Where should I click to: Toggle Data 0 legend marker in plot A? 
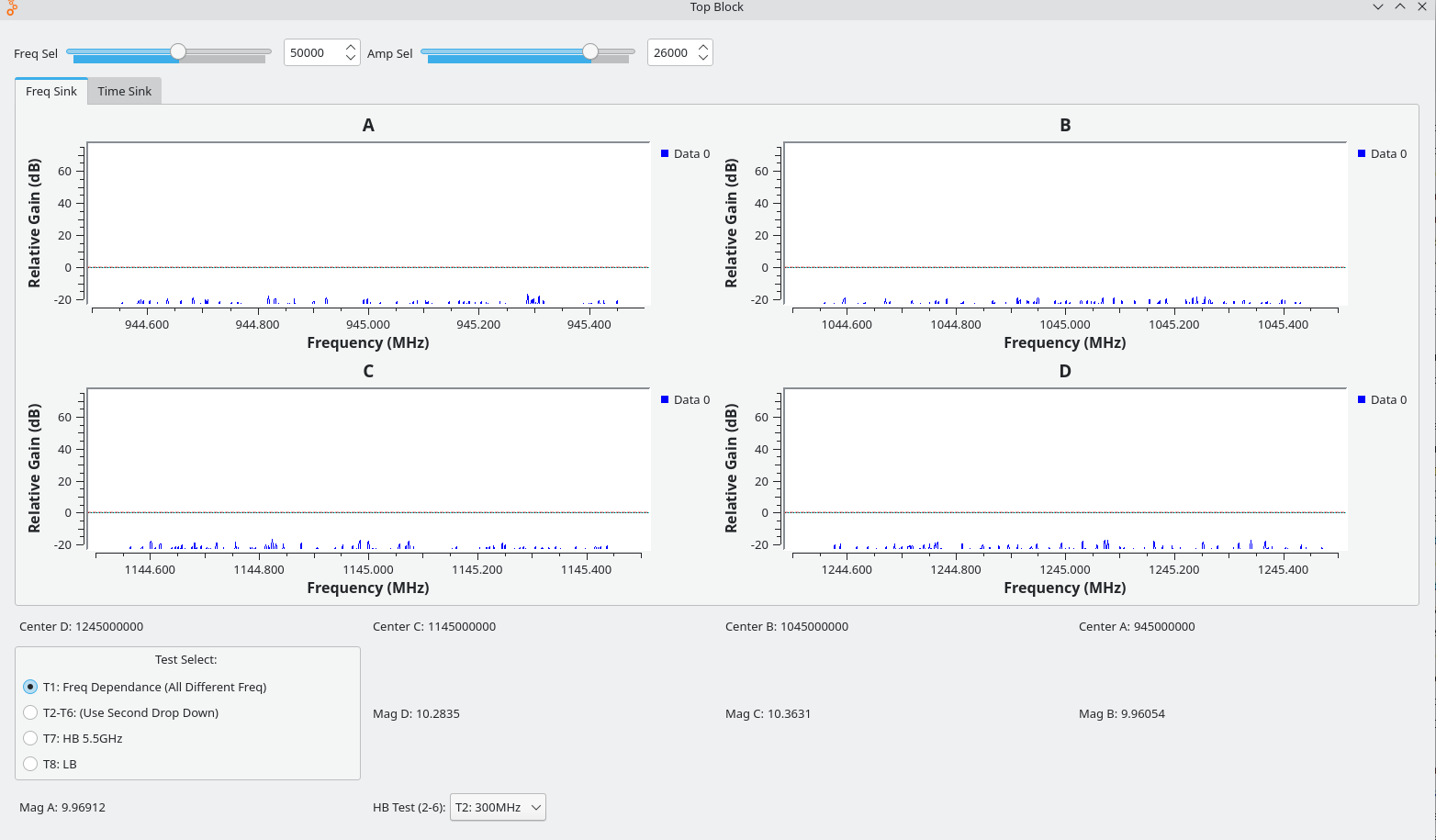[665, 153]
